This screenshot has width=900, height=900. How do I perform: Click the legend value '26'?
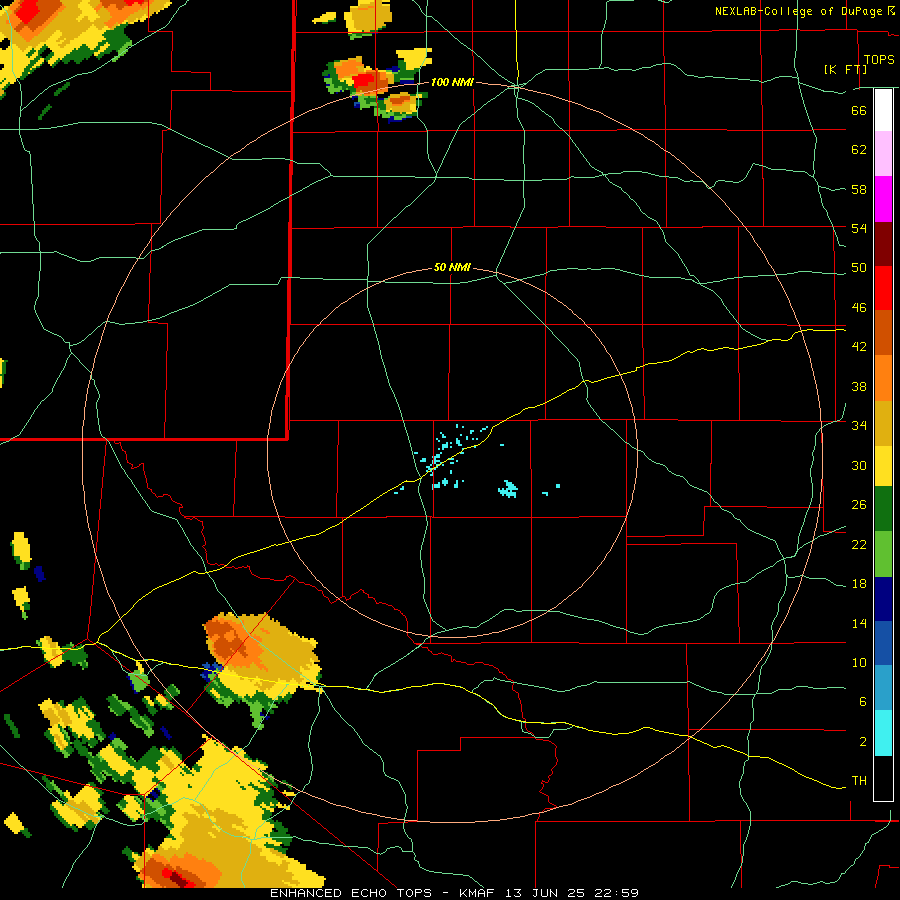point(859,505)
